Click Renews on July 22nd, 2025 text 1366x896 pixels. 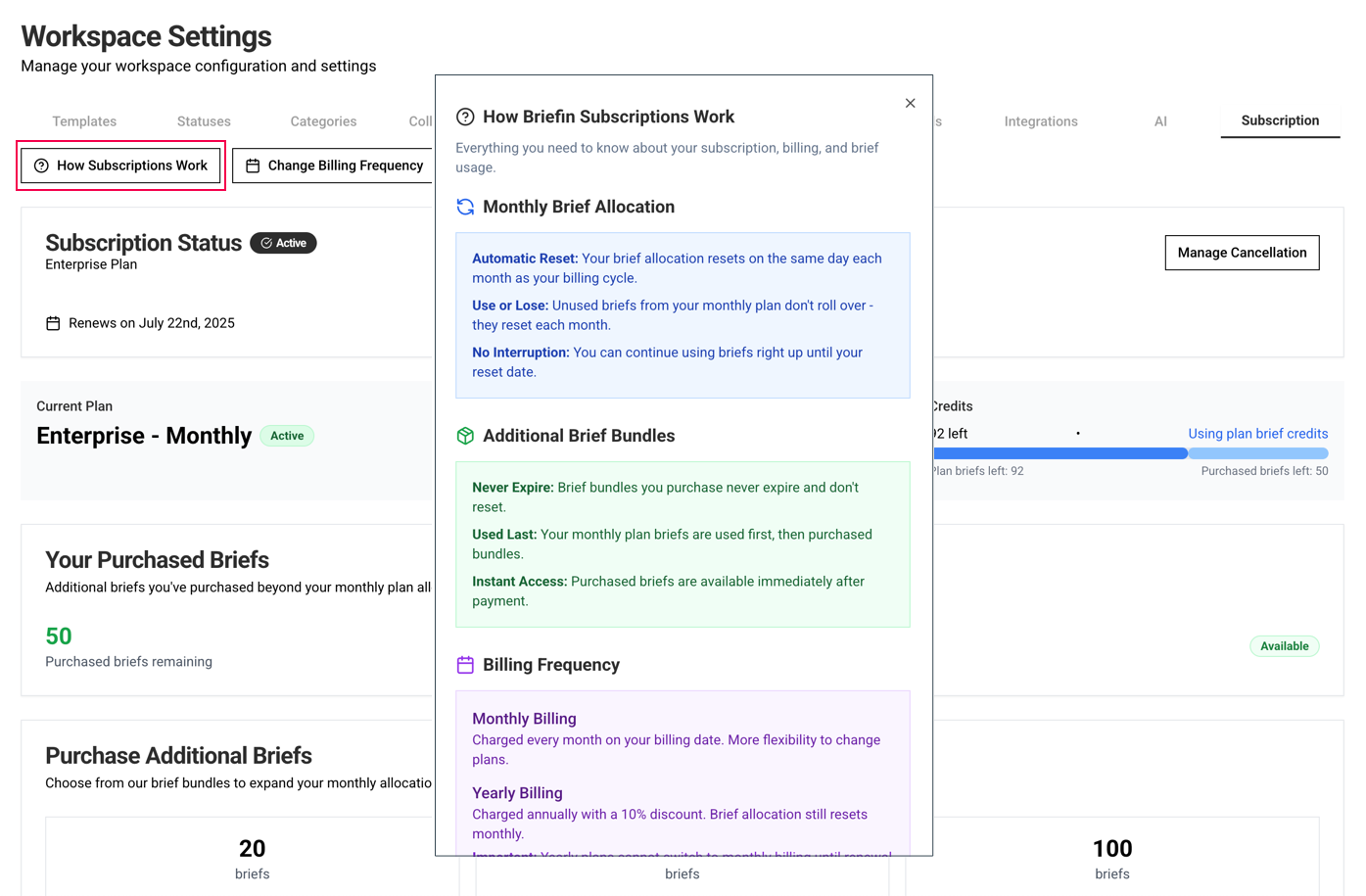[x=152, y=323]
